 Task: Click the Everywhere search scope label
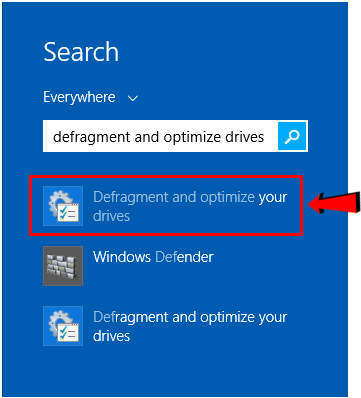click(79, 97)
